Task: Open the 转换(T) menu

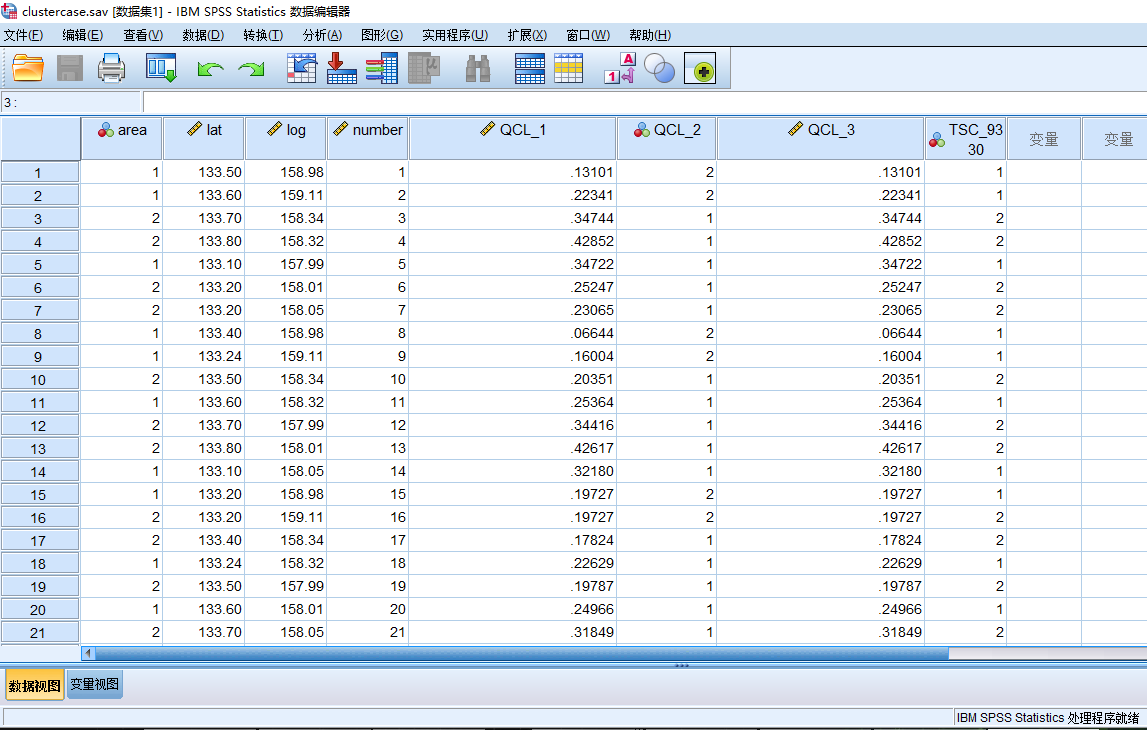Action: tap(263, 35)
